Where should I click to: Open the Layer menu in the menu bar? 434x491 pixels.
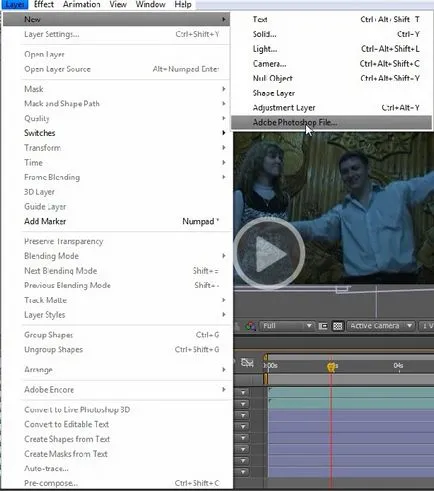tap(15, 5)
